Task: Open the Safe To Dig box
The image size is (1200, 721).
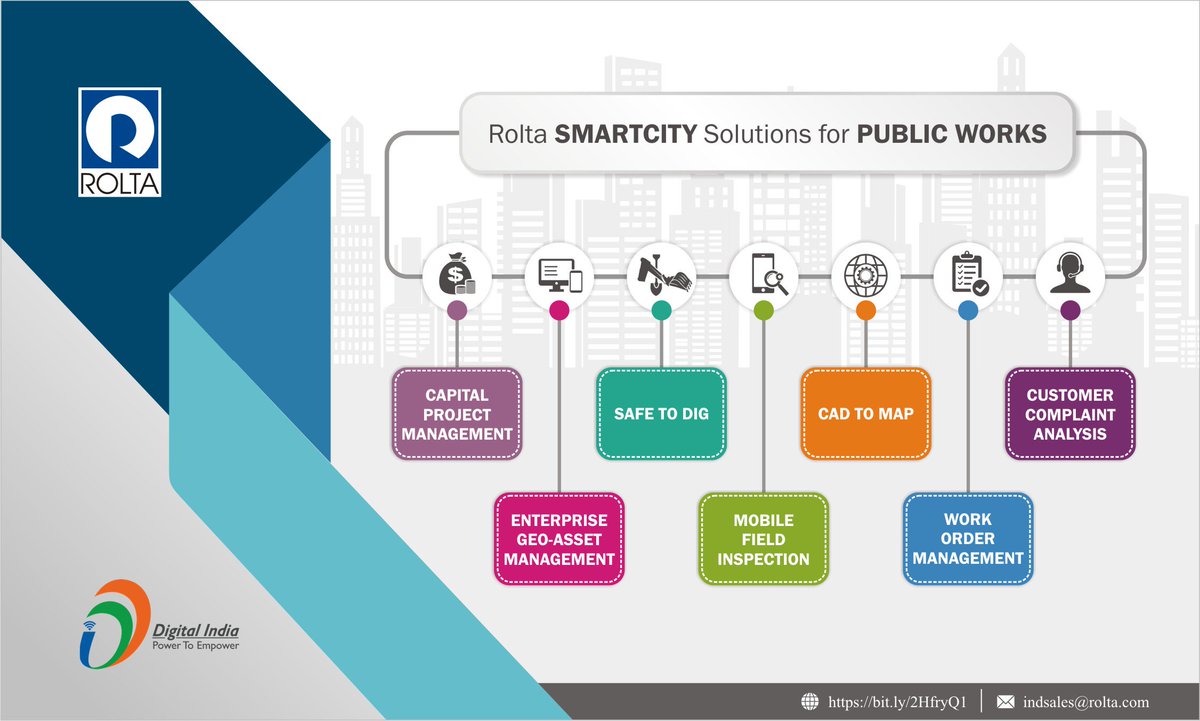Action: [x=661, y=414]
